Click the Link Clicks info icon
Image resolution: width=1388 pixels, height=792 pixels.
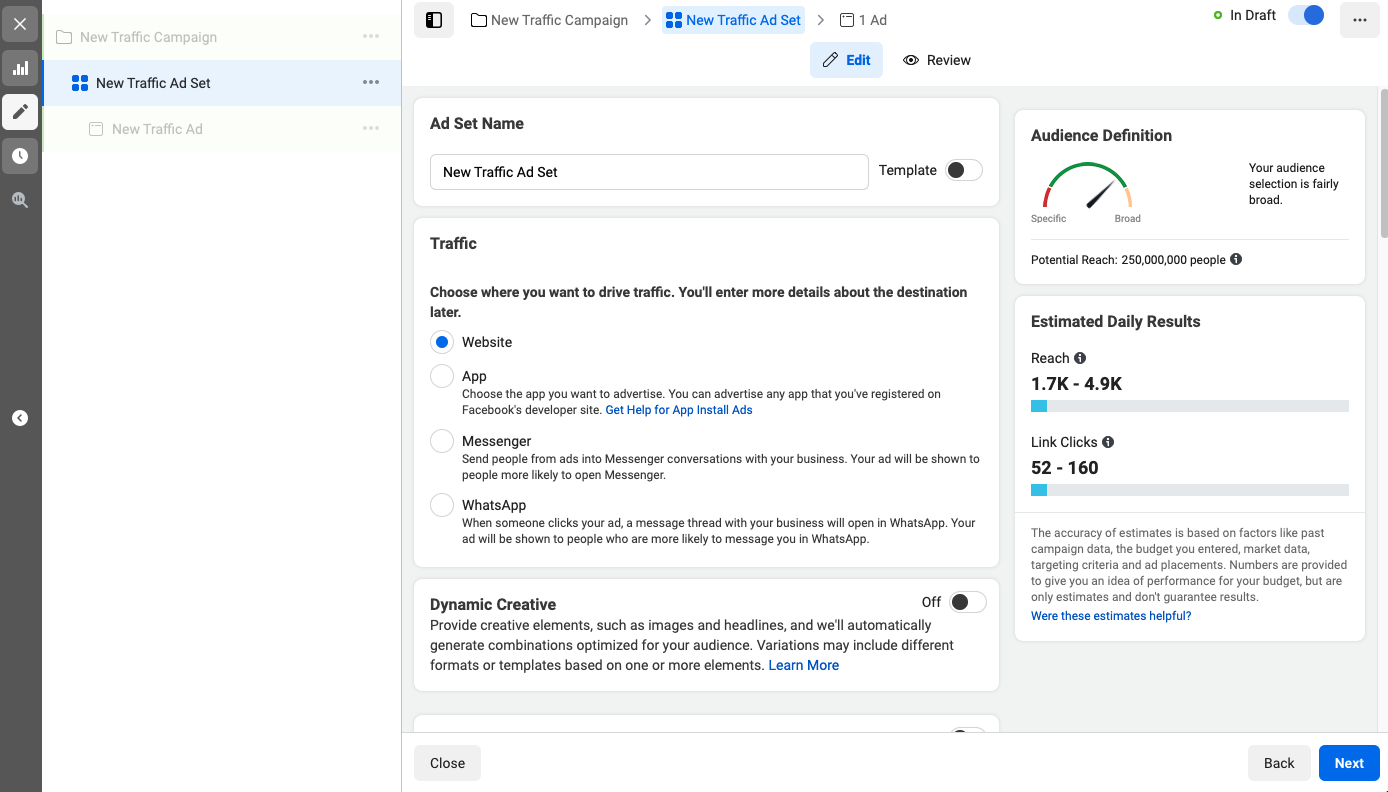(1108, 442)
